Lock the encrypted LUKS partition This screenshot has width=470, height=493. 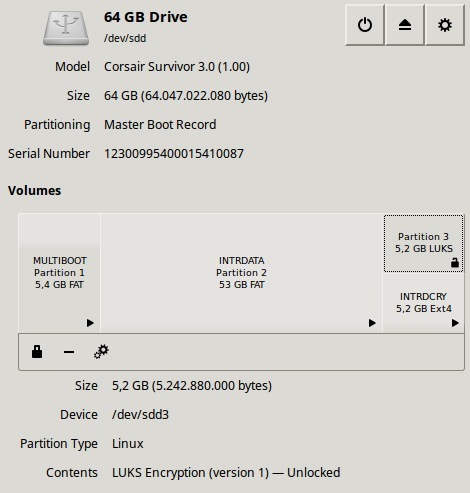(37, 352)
